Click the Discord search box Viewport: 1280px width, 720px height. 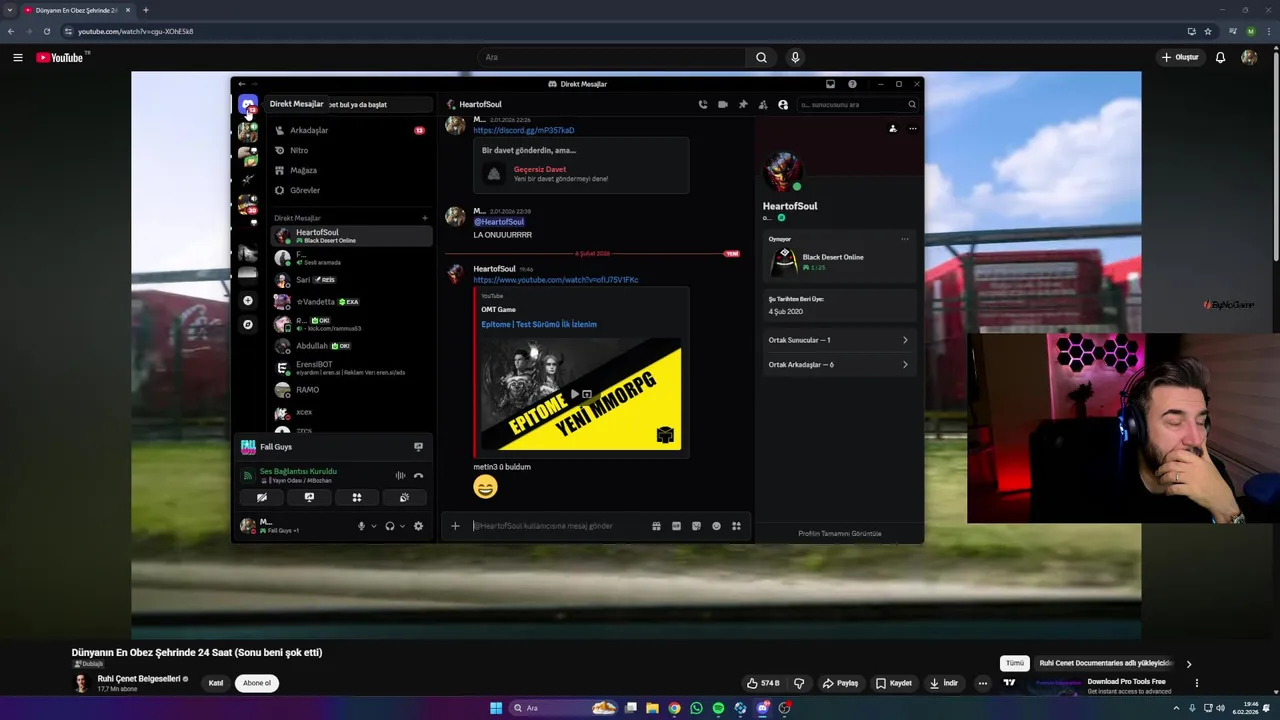point(857,104)
